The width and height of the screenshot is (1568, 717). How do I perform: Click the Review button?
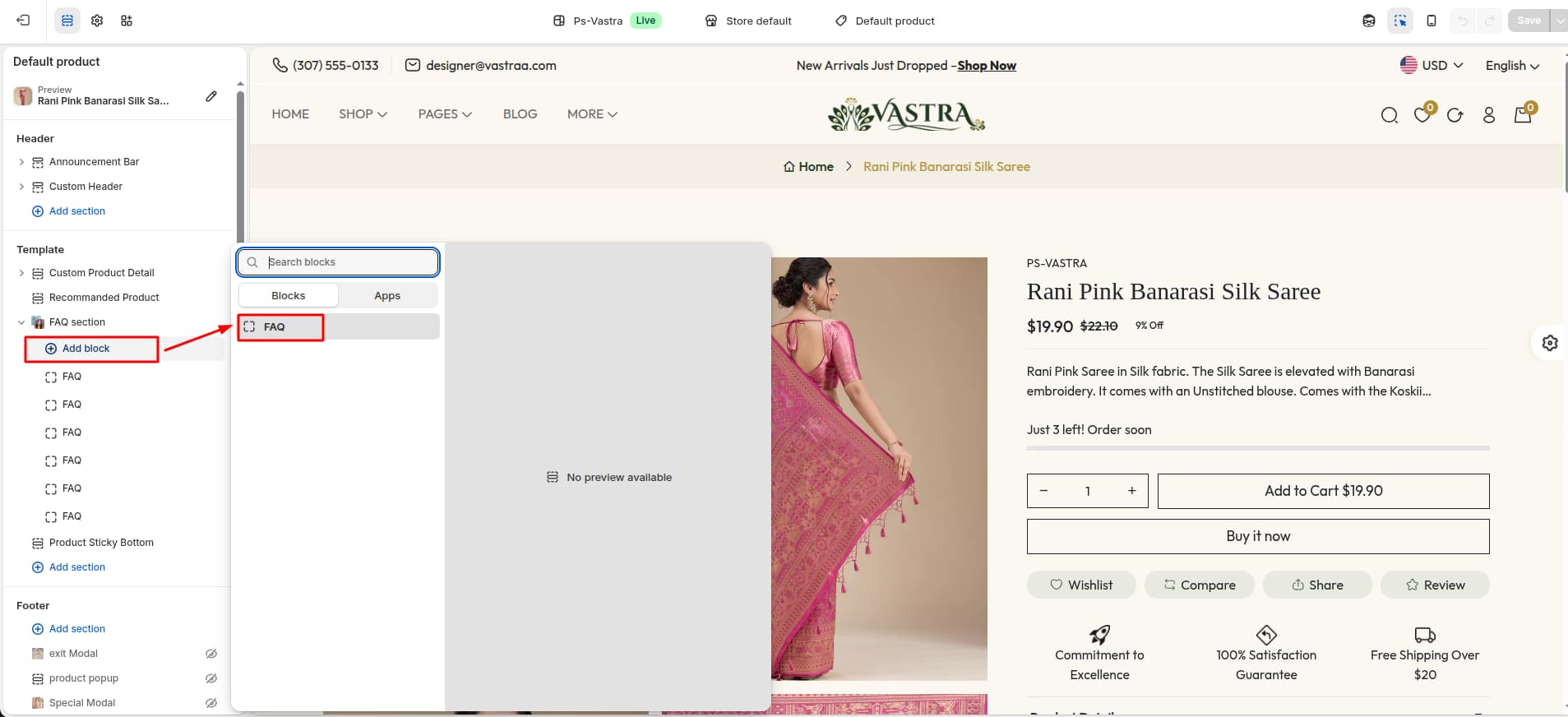pos(1435,585)
